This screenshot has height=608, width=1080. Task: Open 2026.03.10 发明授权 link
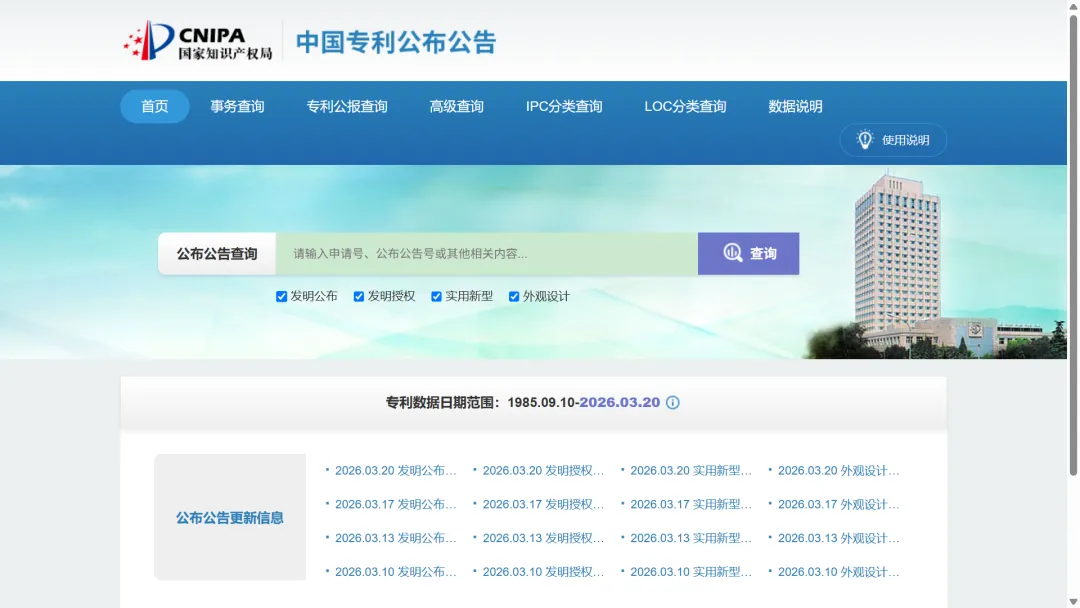543,572
